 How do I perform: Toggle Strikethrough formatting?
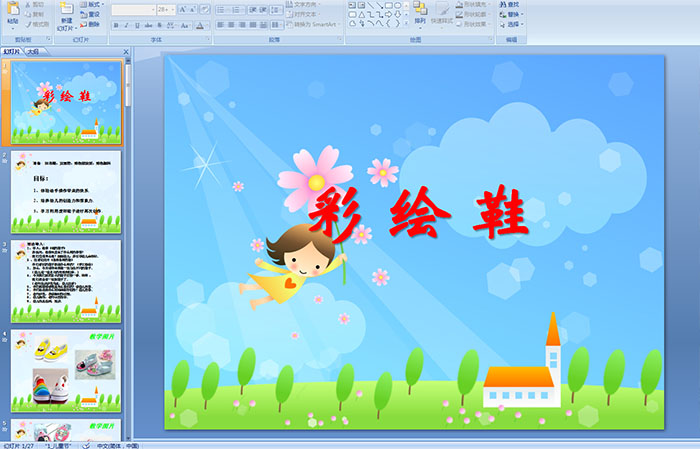148,25
